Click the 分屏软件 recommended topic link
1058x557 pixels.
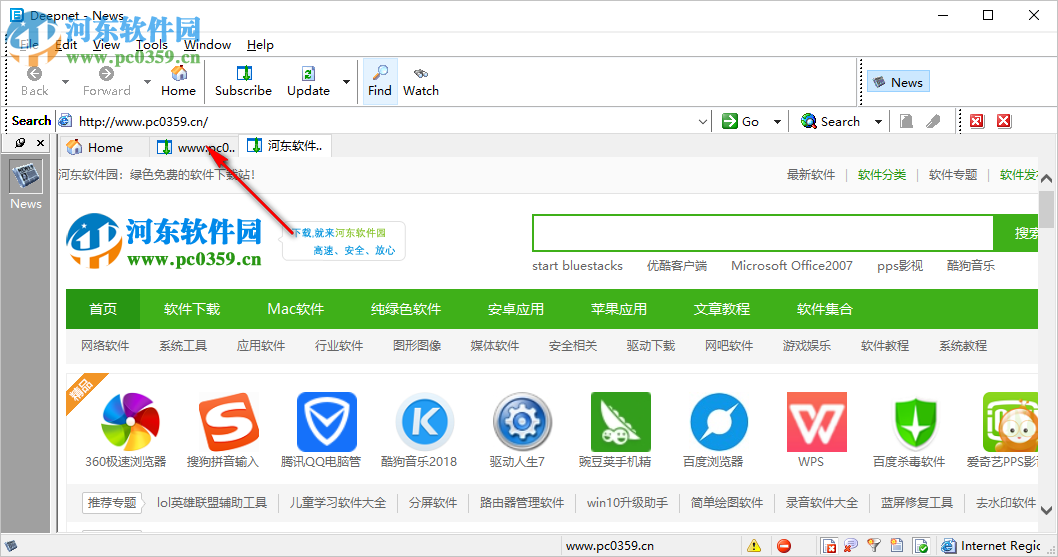[433, 503]
